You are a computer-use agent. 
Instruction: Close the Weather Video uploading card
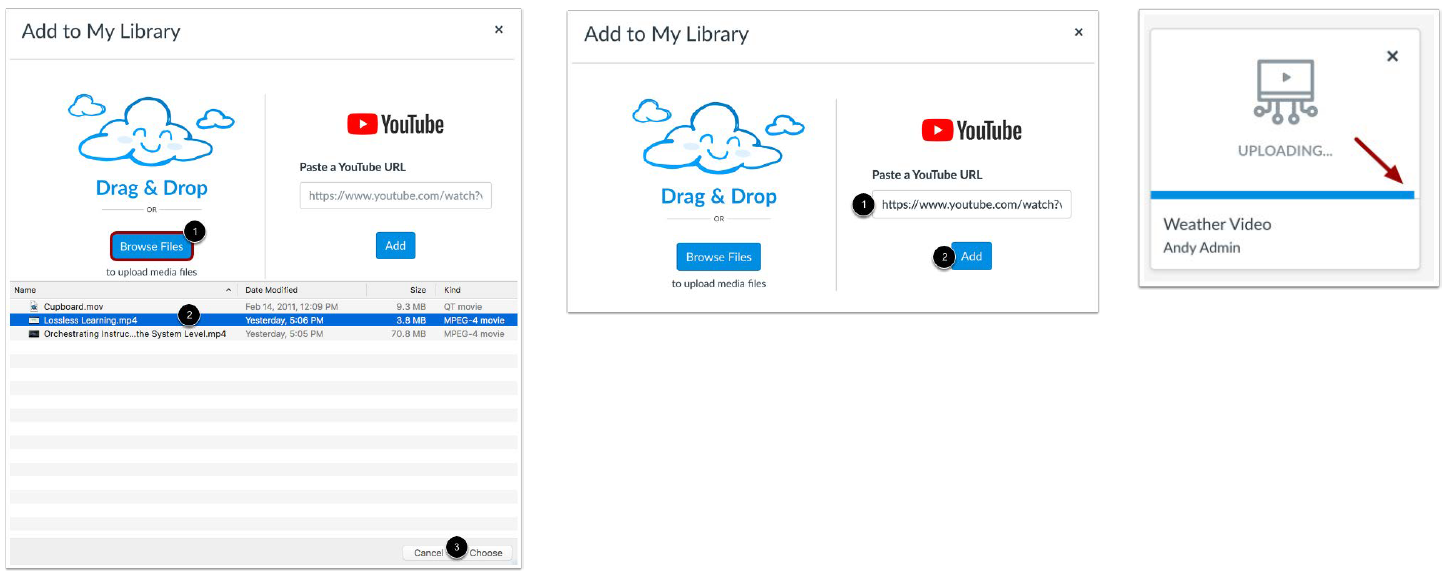[1392, 57]
